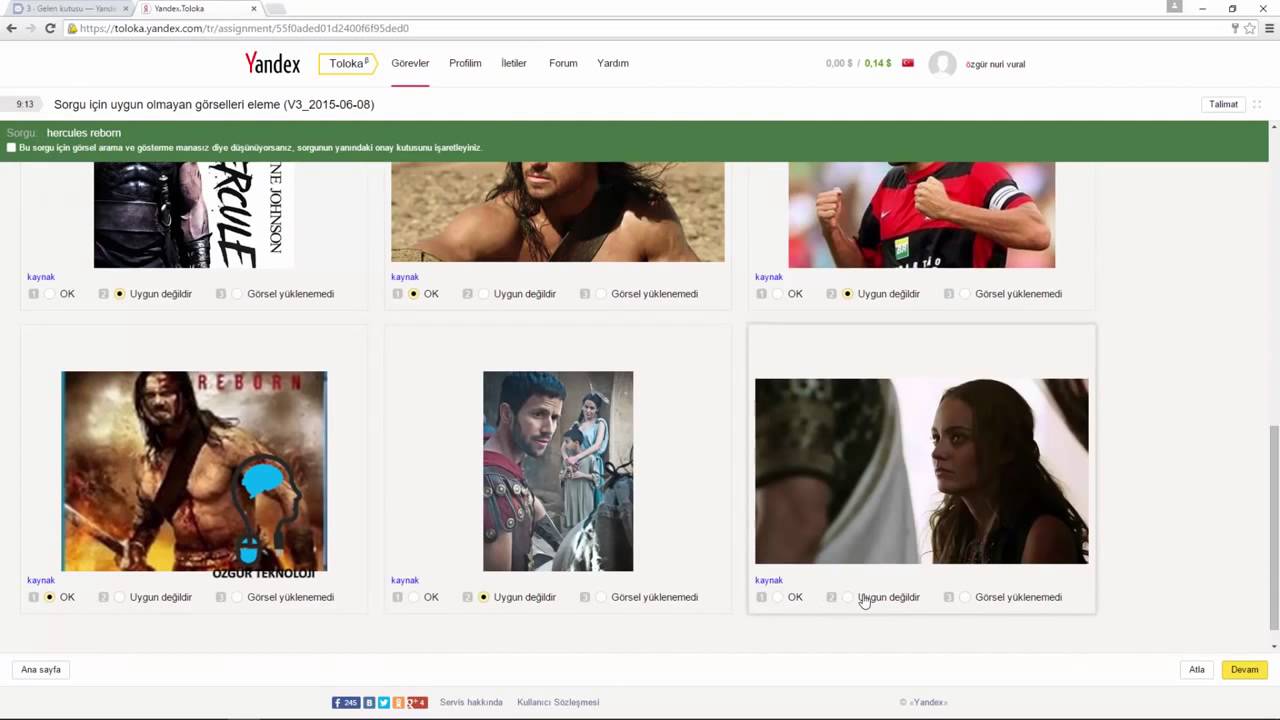Close the Gelen kutusu browser tab
The height and width of the screenshot is (720, 1280).
(x=125, y=8)
